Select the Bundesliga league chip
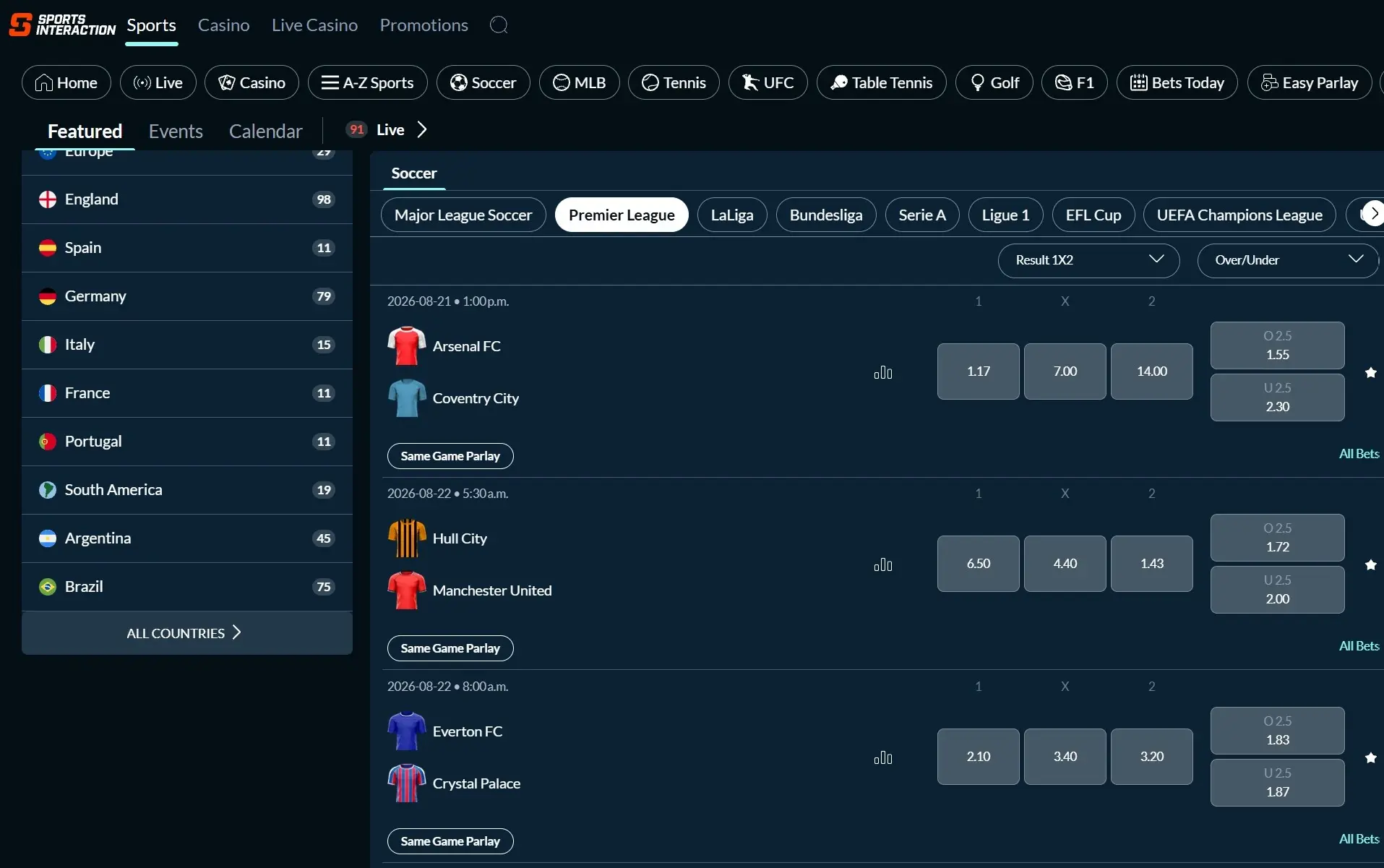 pyautogui.click(x=826, y=215)
